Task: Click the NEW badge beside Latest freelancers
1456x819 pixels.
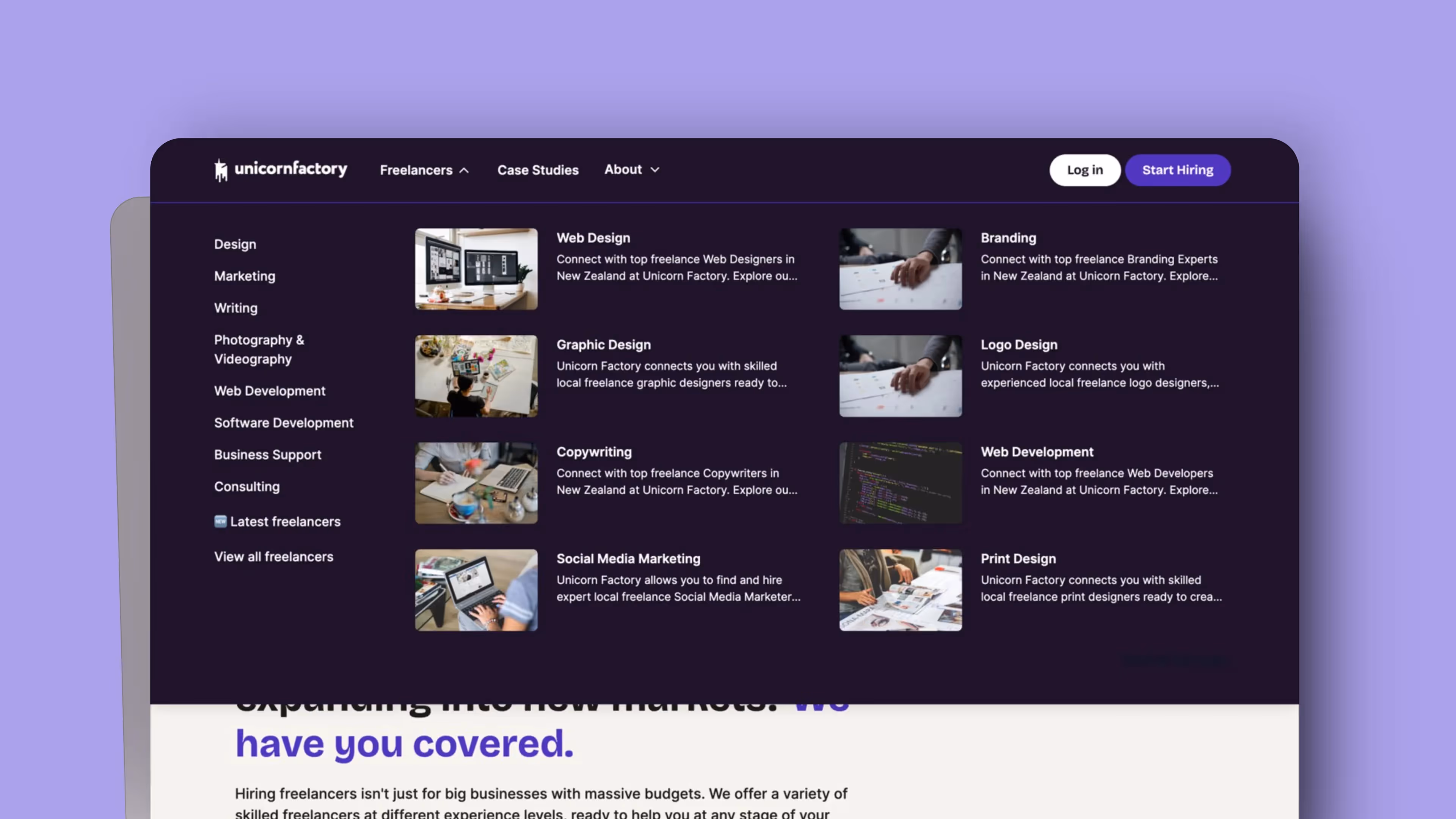Action: [x=220, y=521]
